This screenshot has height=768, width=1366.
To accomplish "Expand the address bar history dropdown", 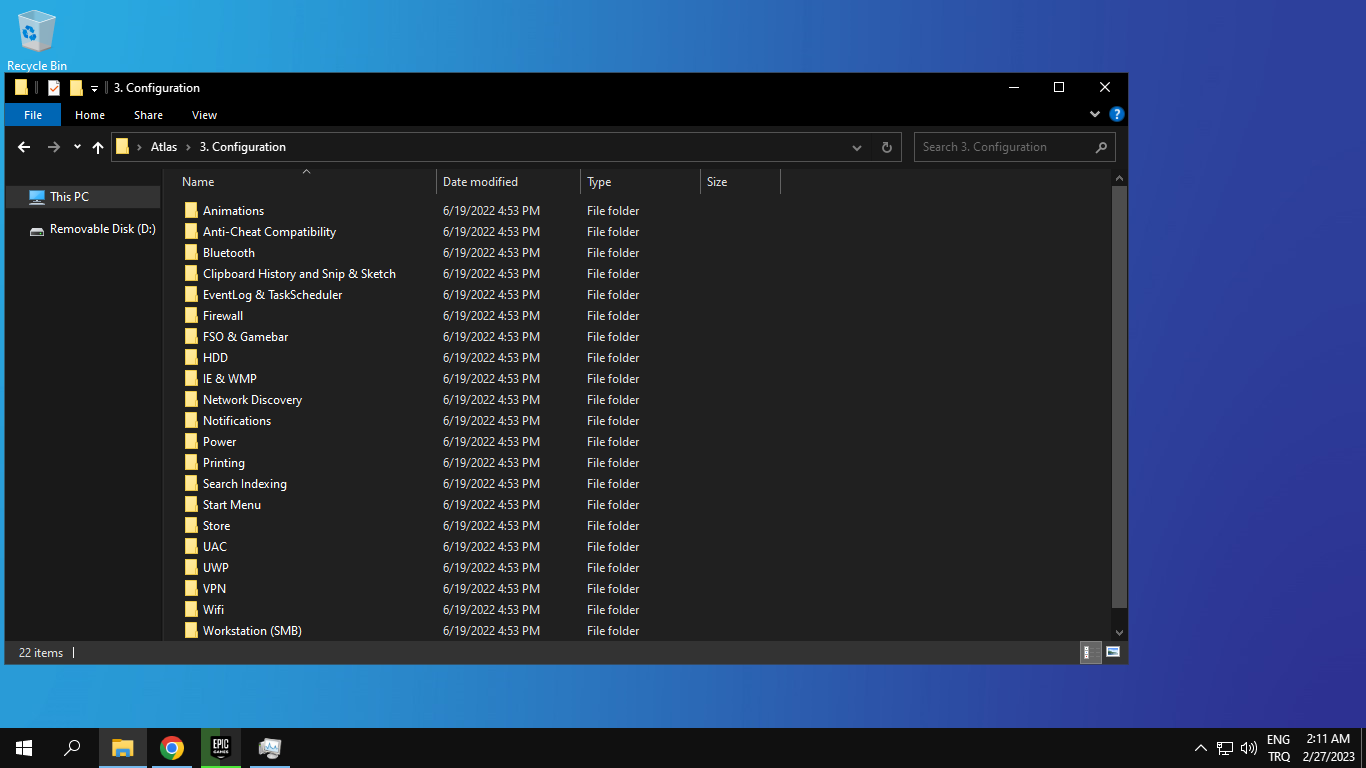I will tap(857, 147).
